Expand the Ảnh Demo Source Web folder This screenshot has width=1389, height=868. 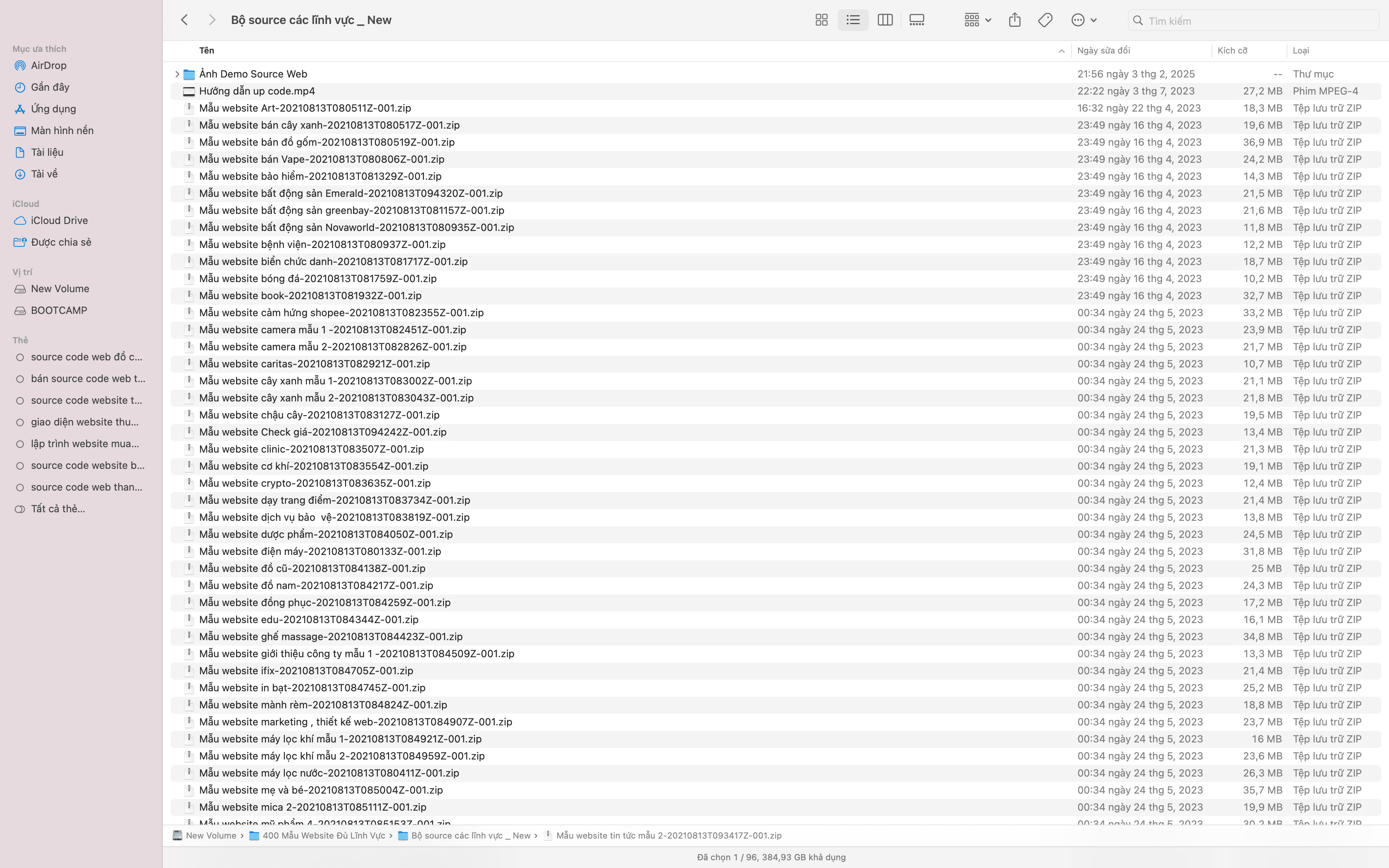[x=177, y=74]
